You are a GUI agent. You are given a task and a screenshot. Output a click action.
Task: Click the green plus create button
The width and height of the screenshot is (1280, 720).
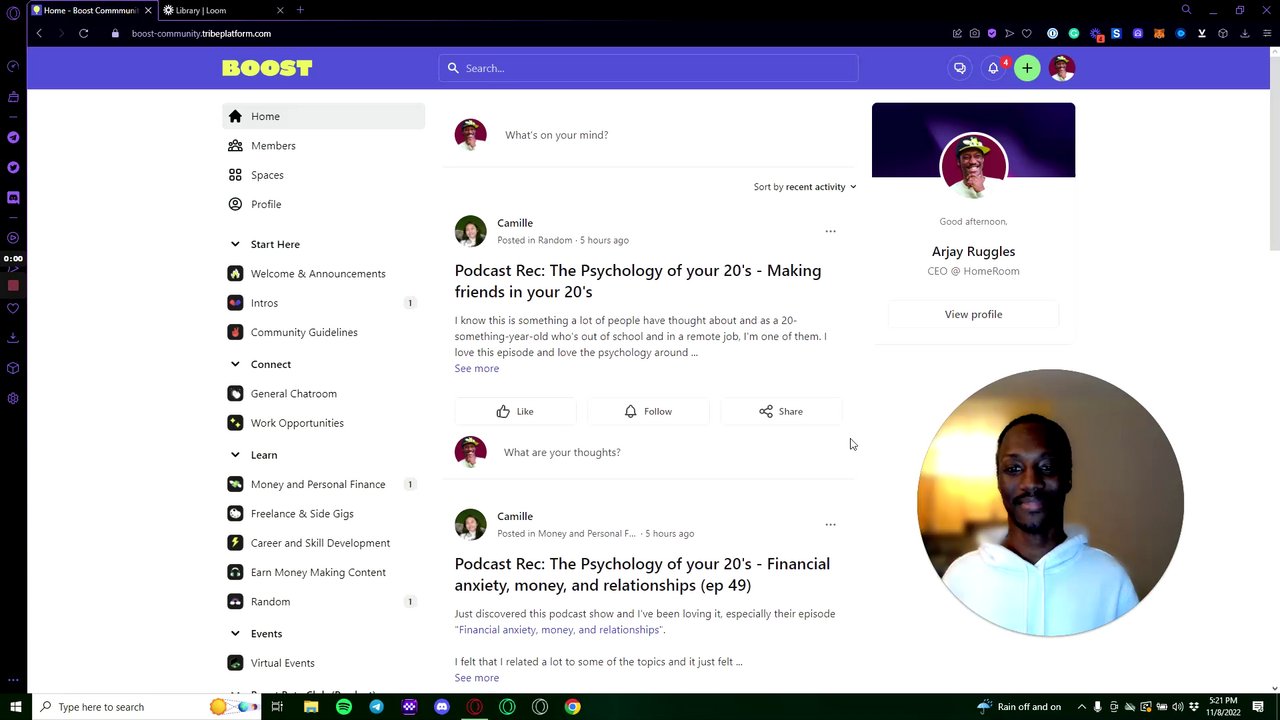tap(1027, 68)
